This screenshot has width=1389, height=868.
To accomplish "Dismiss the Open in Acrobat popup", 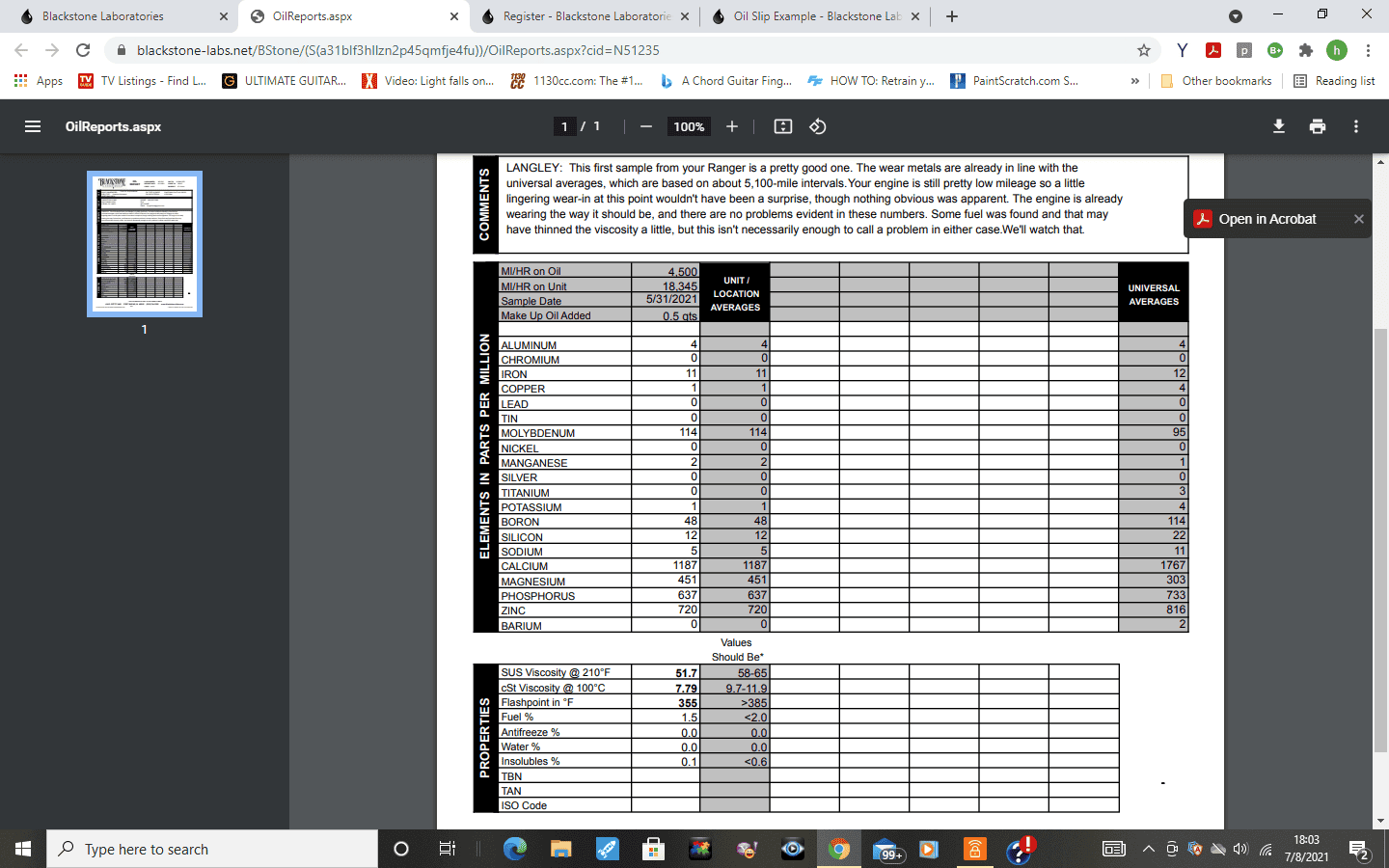I will point(1359,219).
